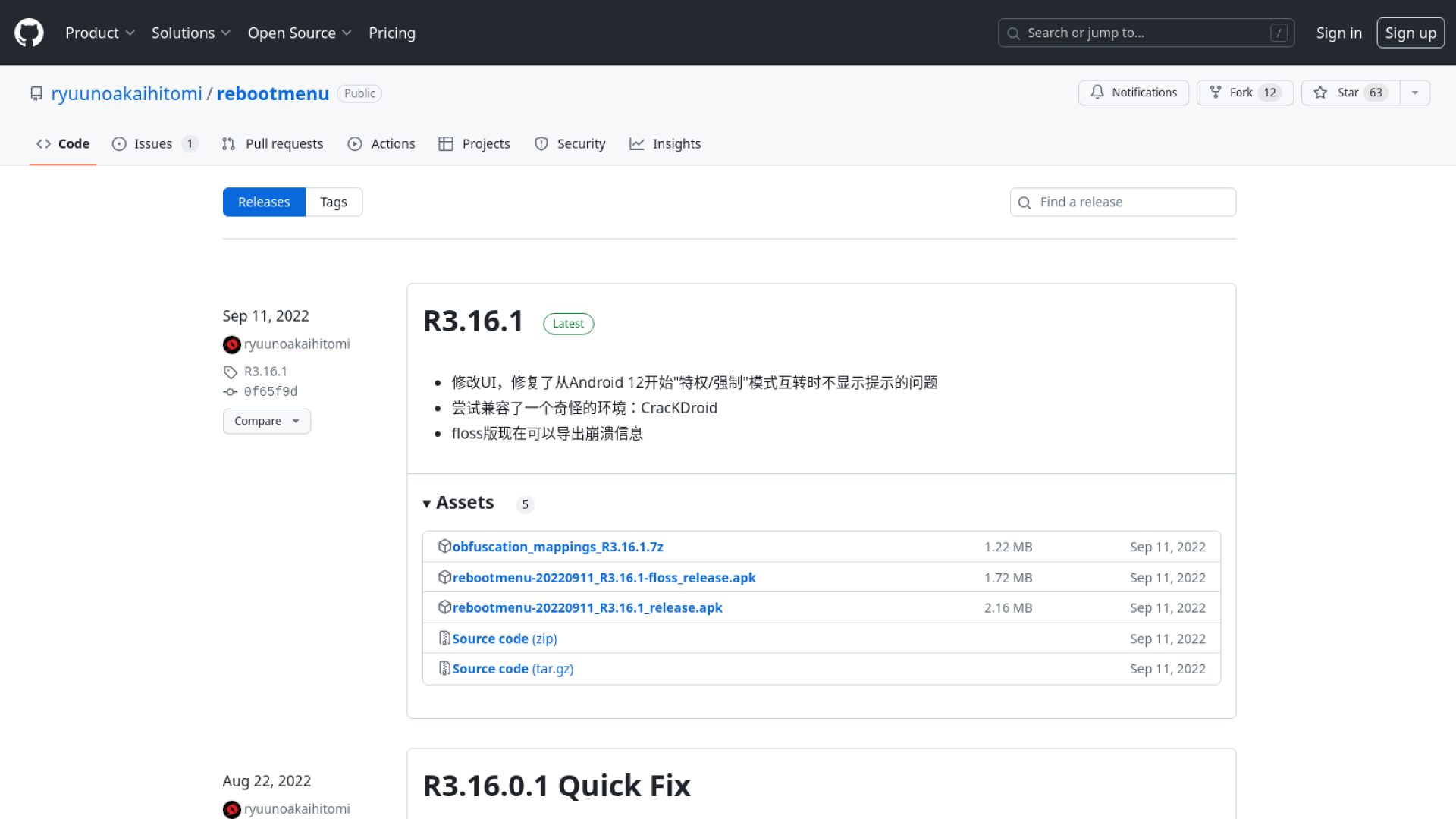Viewport: 1456px width, 819px height.
Task: Click ryuunoakaihitomi avatar beside Sep 11 release
Action: click(231, 344)
